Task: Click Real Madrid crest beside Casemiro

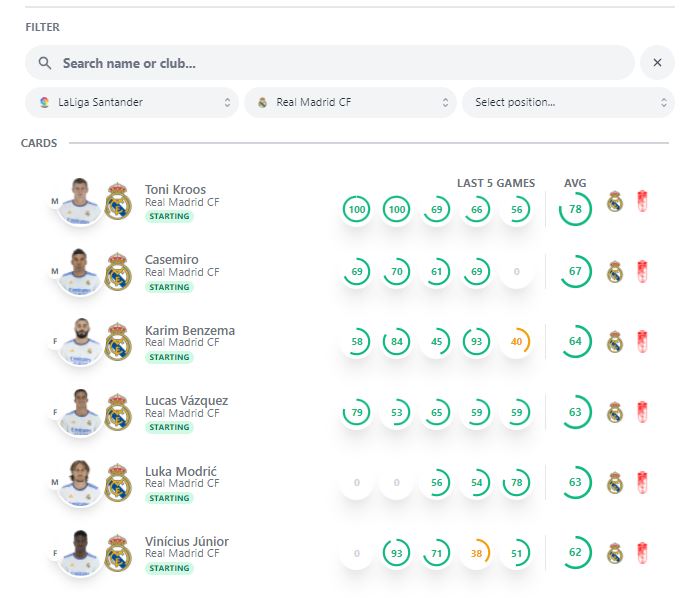Action: pos(118,272)
